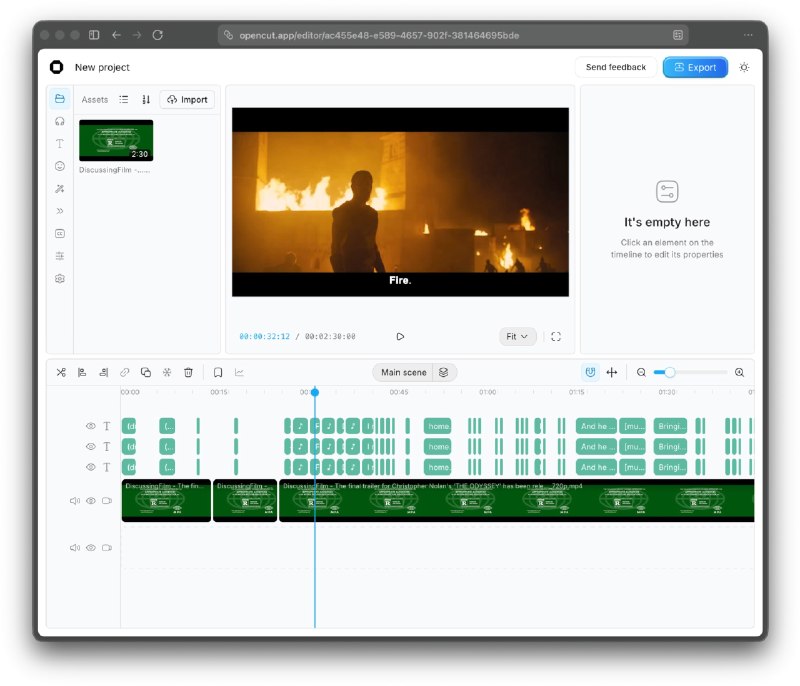The width and height of the screenshot is (800, 686).
Task: Toggle the ripple editing arrows icon
Action: pos(612,372)
